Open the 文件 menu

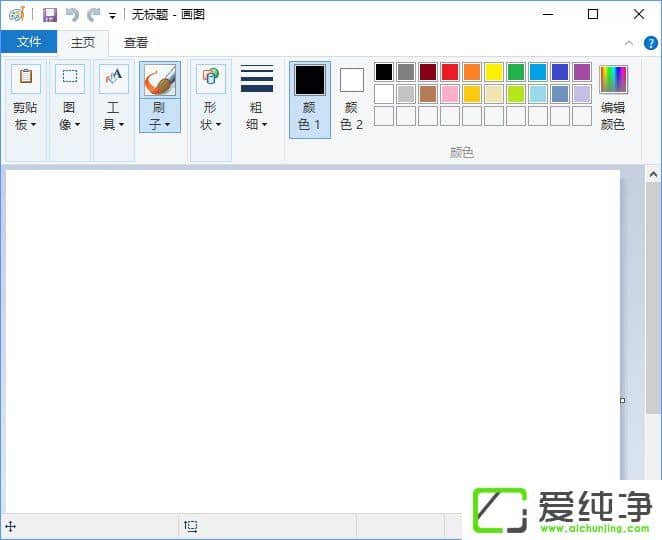[x=29, y=42]
